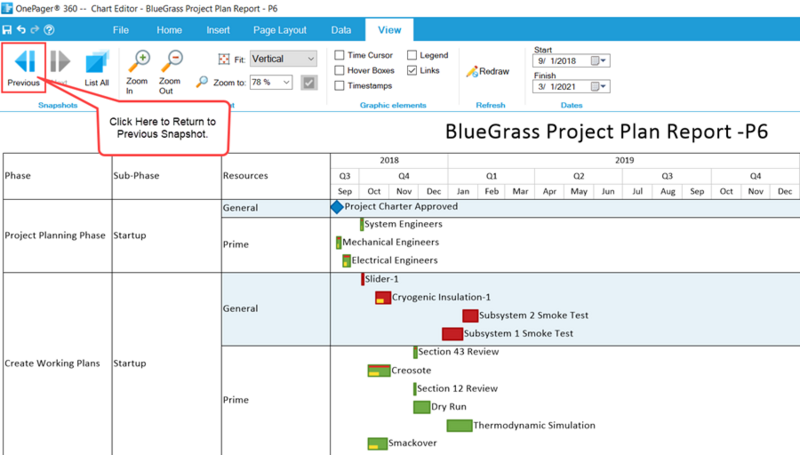Open the List All snapshots icon
This screenshot has height=455, width=800.
tap(97, 62)
